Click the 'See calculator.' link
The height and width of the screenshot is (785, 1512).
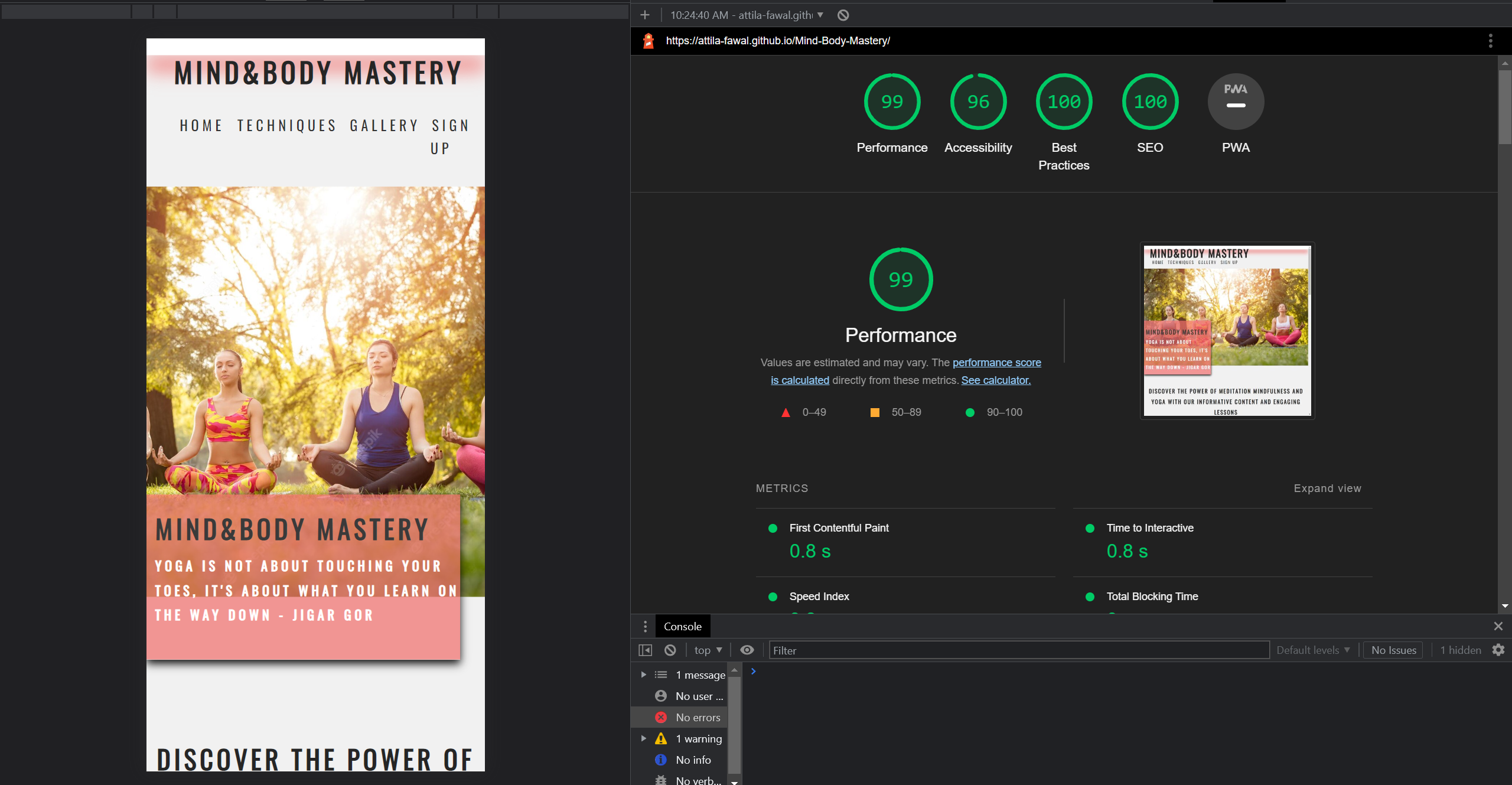[x=995, y=380]
